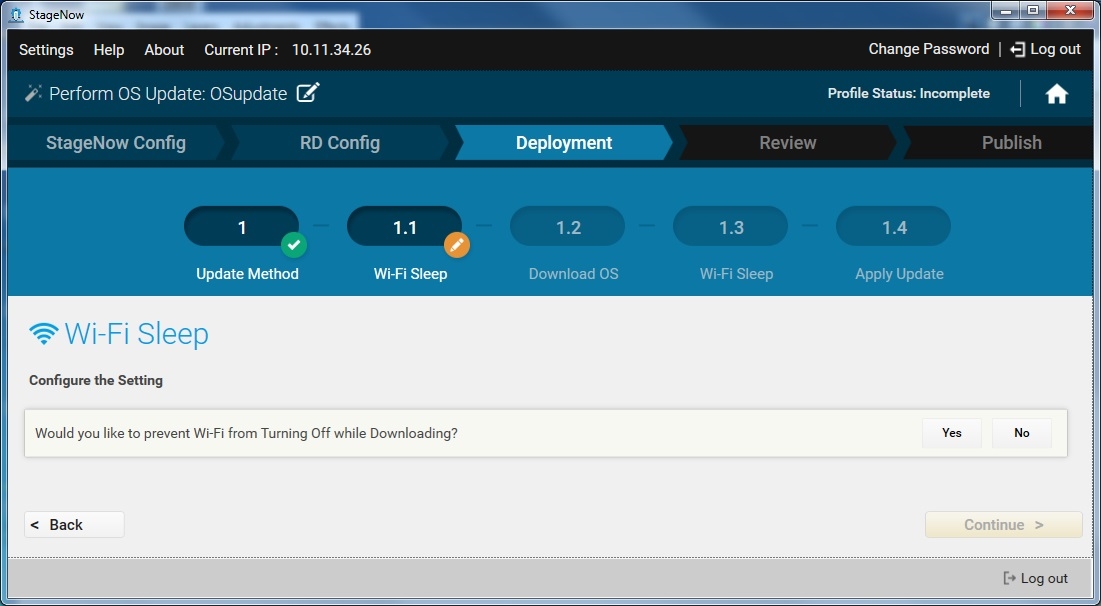This screenshot has height=606, width=1101.
Task: Click the Home icon in the header
Action: [1056, 94]
